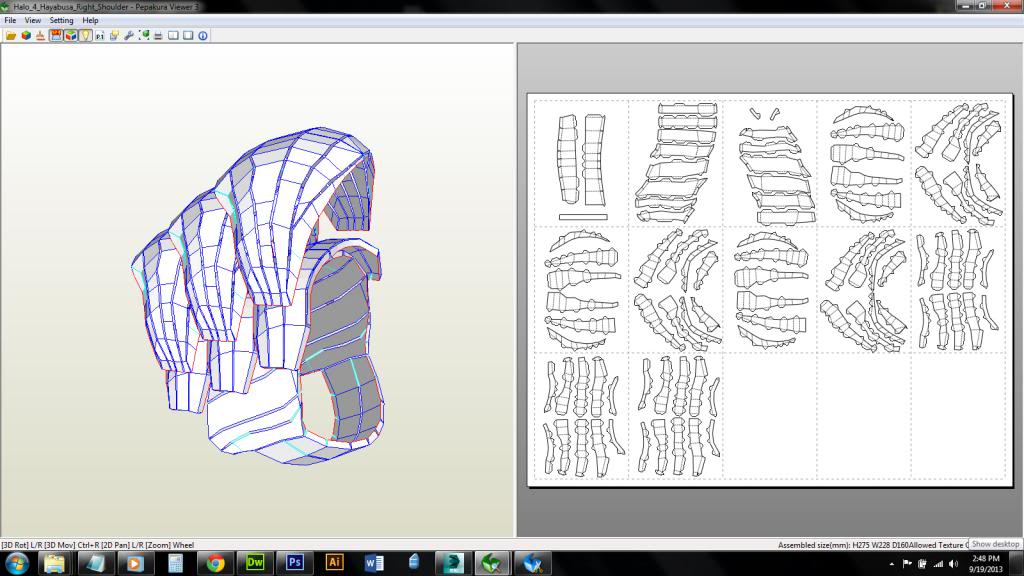Click the Show desktop button
The width and height of the screenshot is (1024, 576).
point(1017,564)
